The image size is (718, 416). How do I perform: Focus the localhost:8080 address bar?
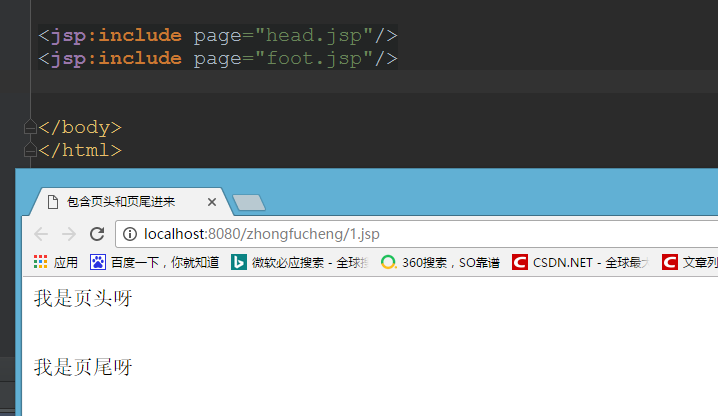(x=417, y=234)
